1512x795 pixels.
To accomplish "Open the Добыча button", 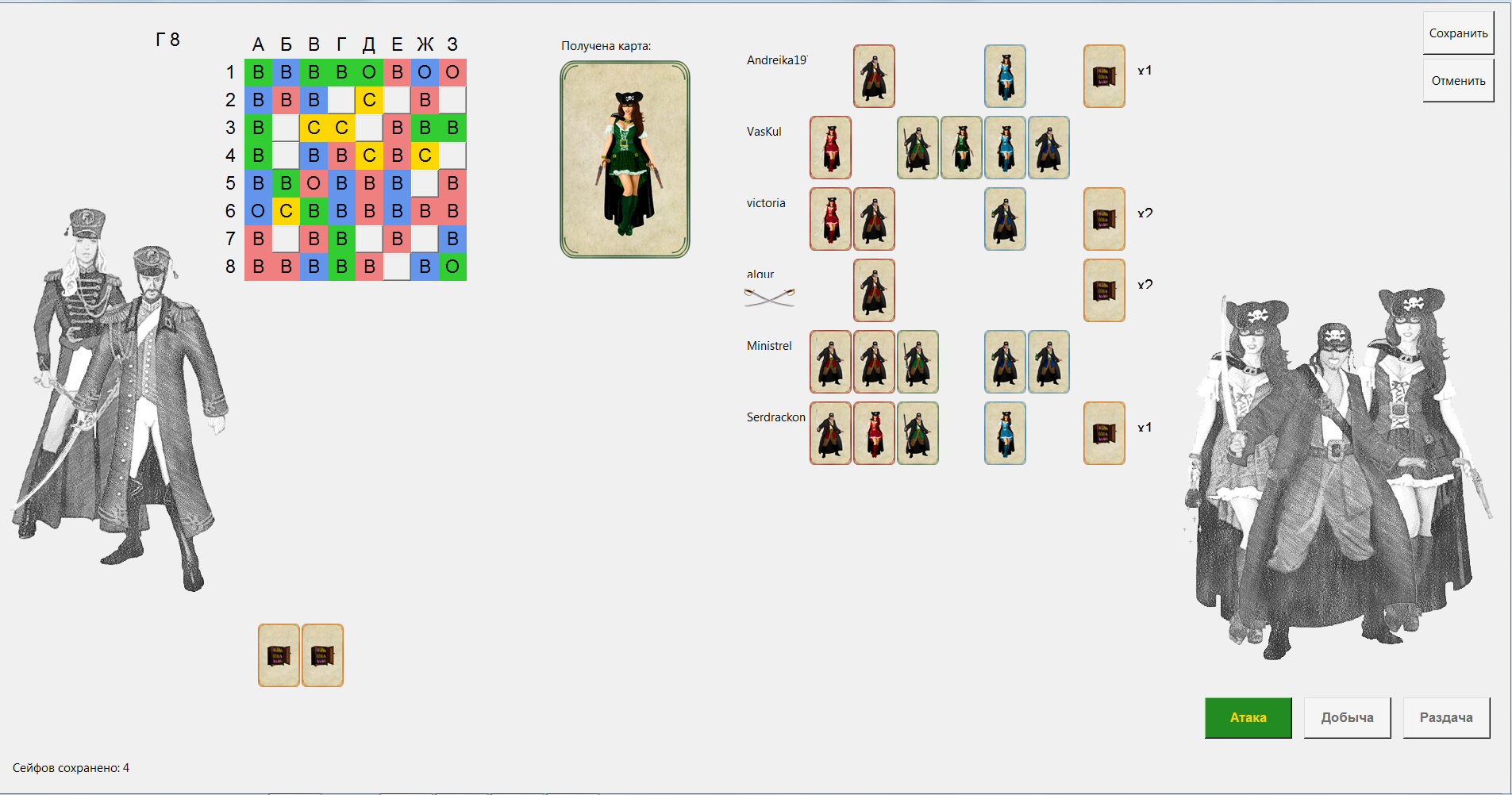I will (1347, 717).
